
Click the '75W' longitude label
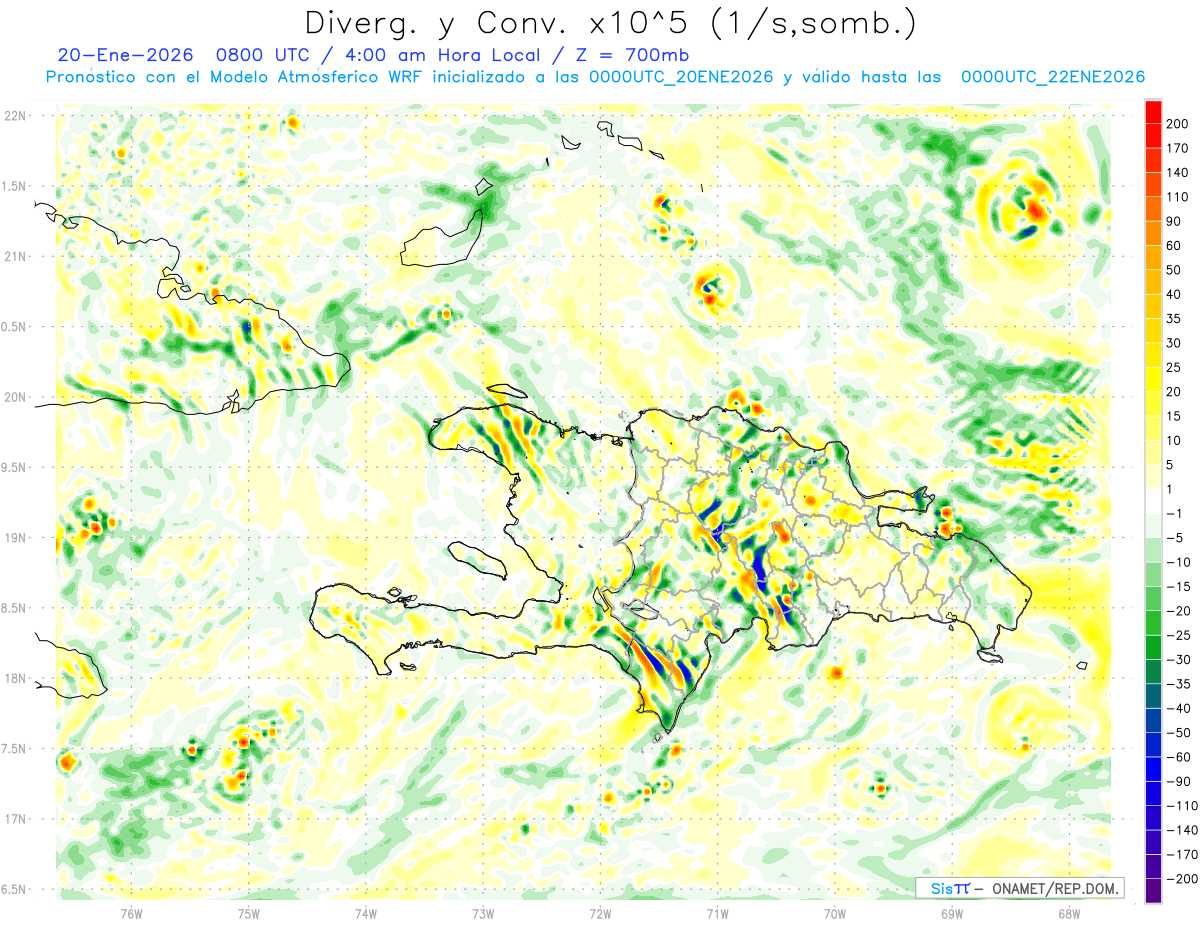(249, 912)
